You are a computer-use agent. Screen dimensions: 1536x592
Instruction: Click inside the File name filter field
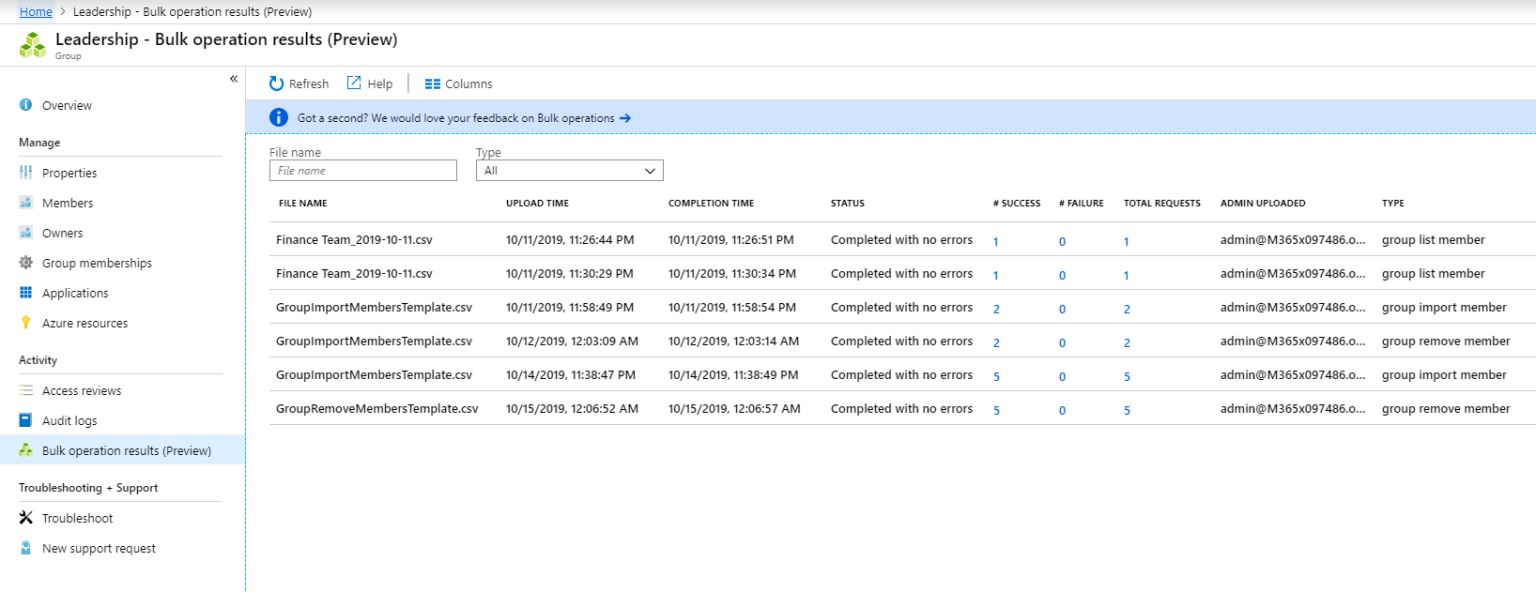pyautogui.click(x=362, y=169)
